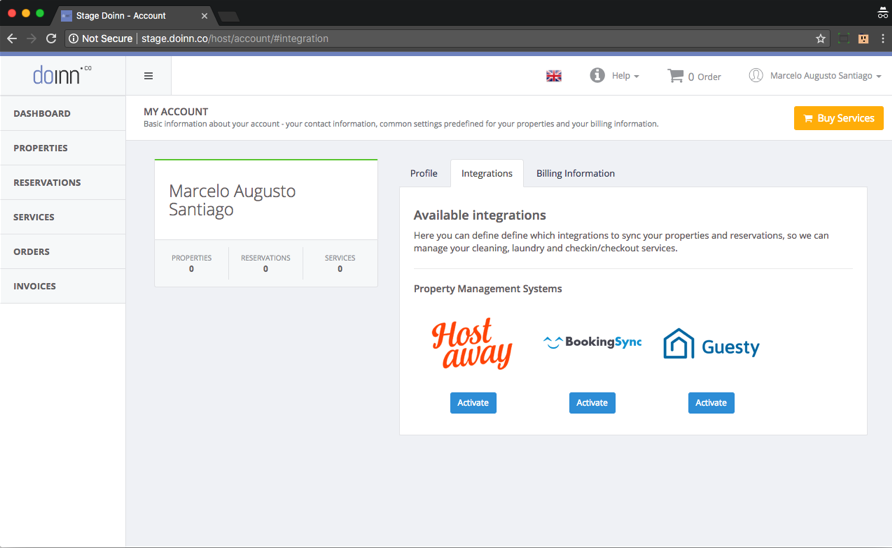The height and width of the screenshot is (548, 892).
Task: Click the Hostaway logo
Action: point(472,344)
